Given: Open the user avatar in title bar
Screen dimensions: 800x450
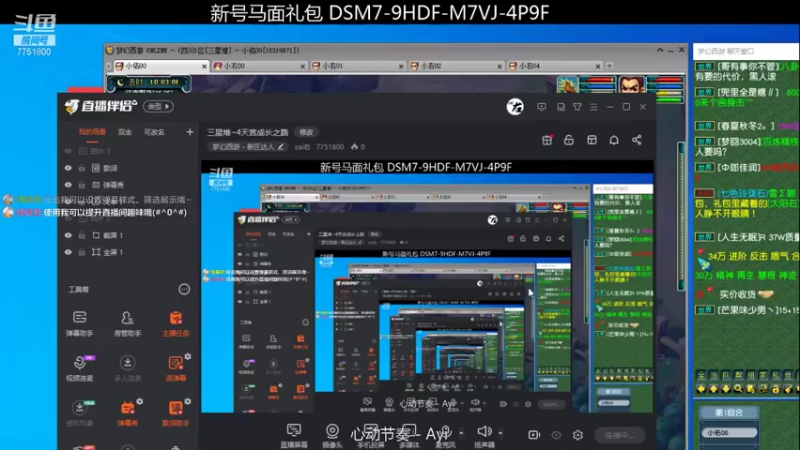Looking at the screenshot, I should [x=515, y=107].
